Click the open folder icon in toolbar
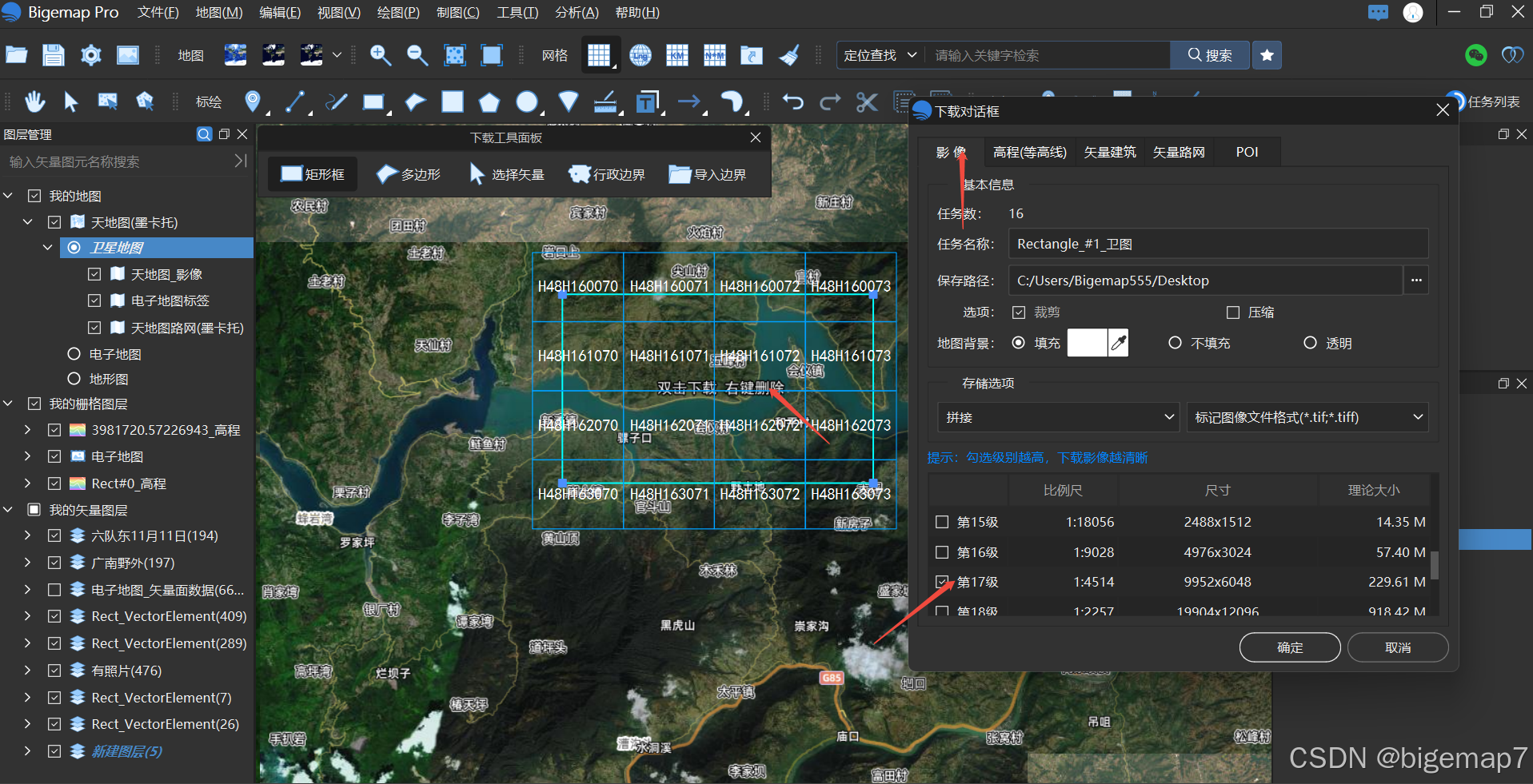1533x784 pixels. (17, 55)
